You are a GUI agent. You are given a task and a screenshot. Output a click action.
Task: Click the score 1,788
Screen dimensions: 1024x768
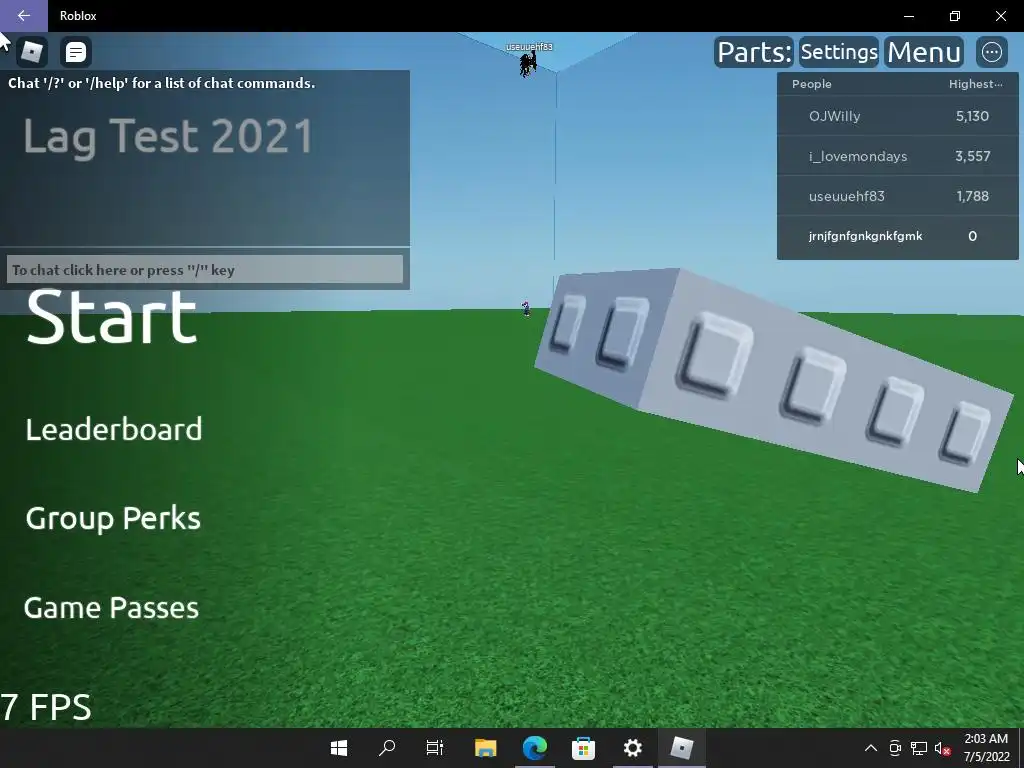[x=972, y=196]
